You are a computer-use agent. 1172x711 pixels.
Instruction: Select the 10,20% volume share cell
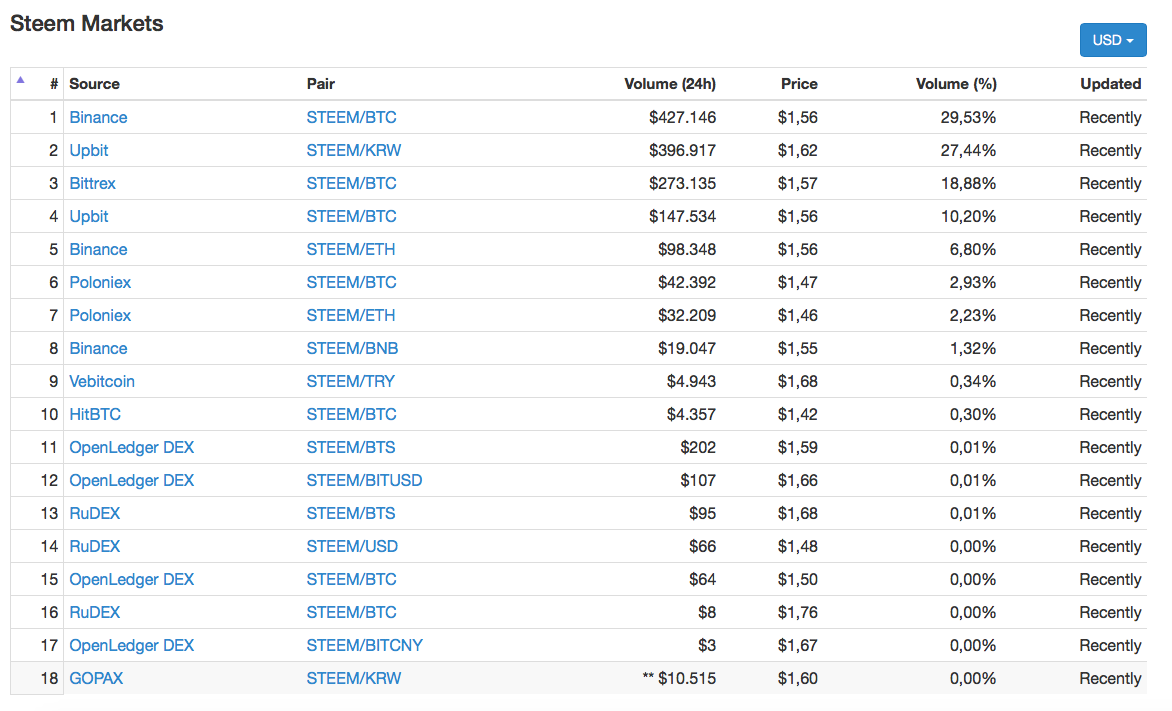968,216
